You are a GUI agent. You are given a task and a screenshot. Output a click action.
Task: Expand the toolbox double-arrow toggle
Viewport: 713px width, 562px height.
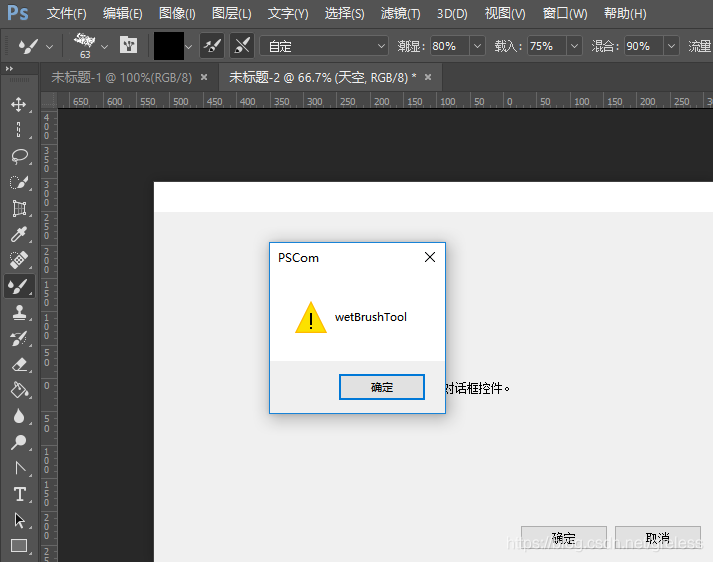tap(9, 69)
